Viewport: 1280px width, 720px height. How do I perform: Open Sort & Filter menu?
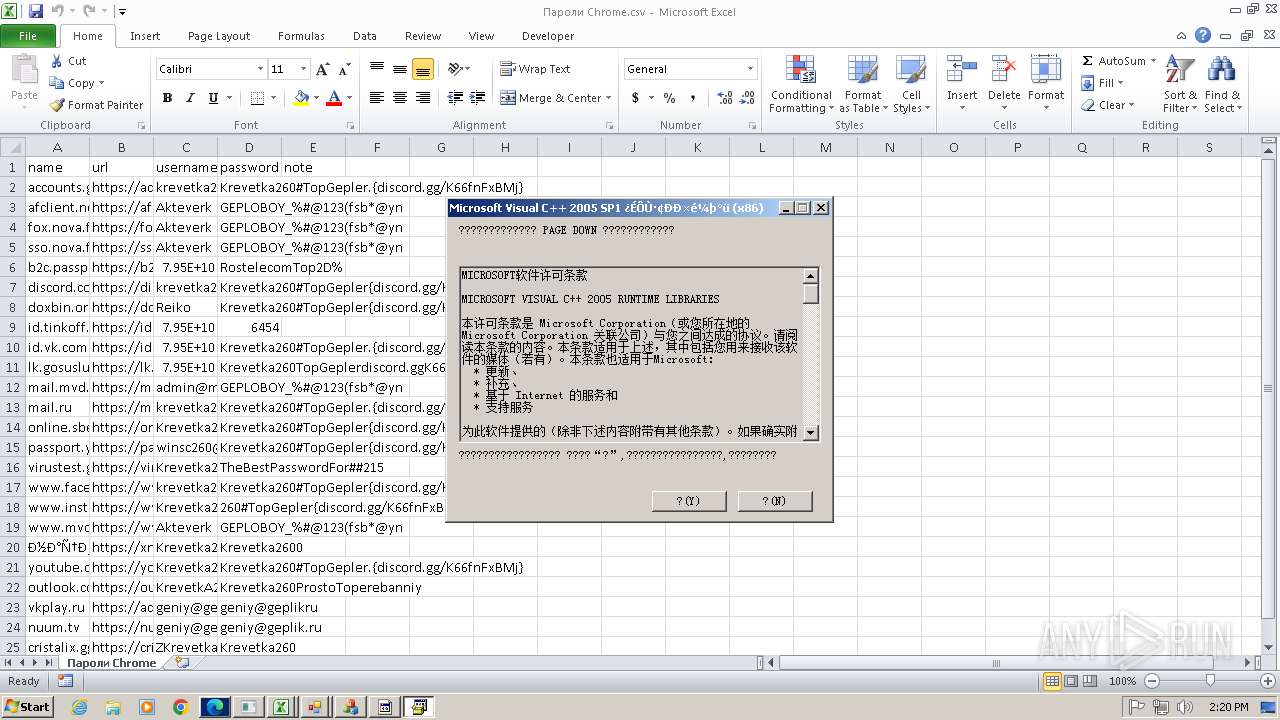point(1180,85)
